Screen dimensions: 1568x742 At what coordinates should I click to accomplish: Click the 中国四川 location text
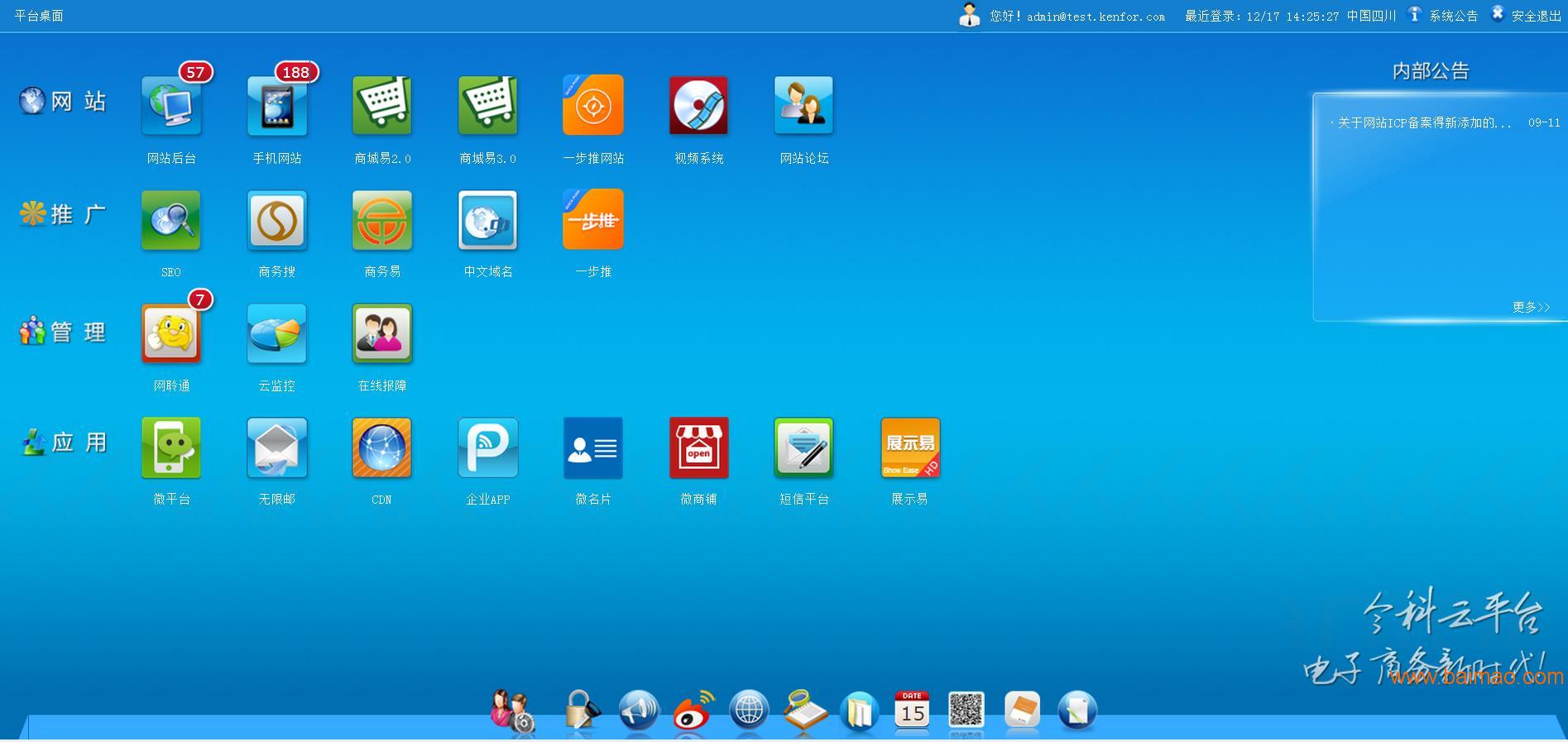click(x=1371, y=16)
